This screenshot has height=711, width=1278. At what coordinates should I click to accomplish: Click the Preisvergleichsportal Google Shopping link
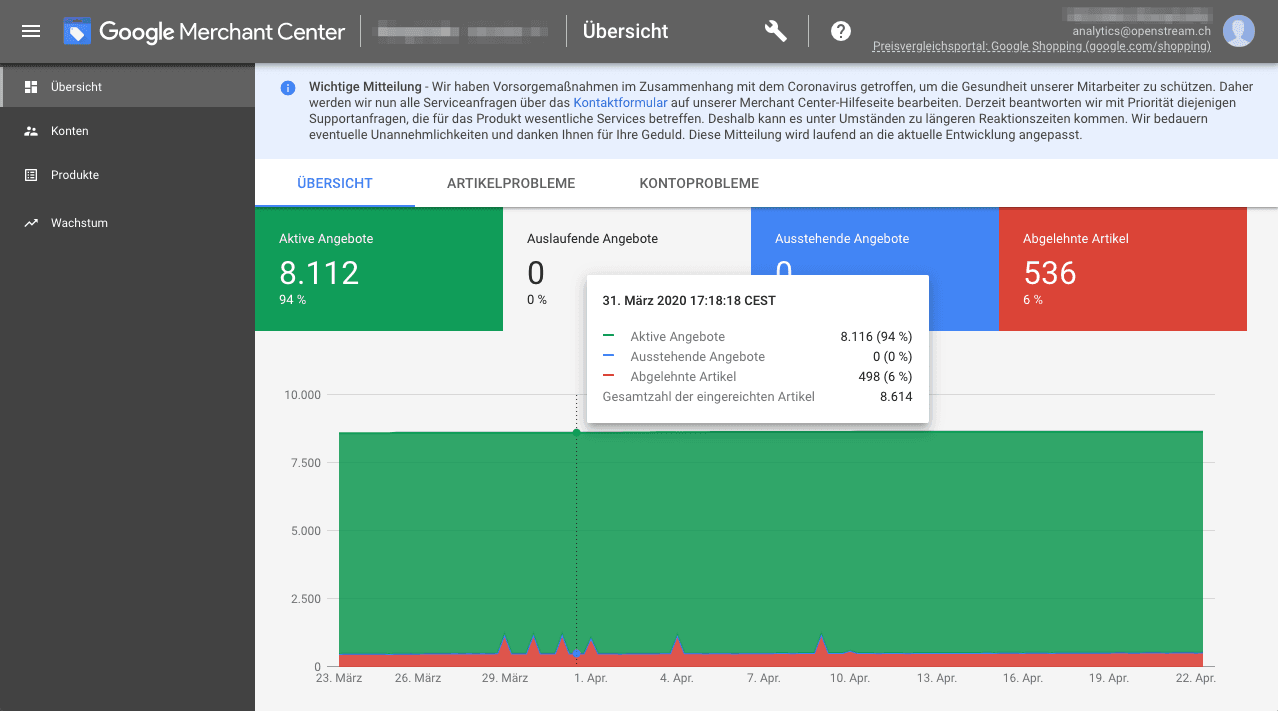[1041, 47]
